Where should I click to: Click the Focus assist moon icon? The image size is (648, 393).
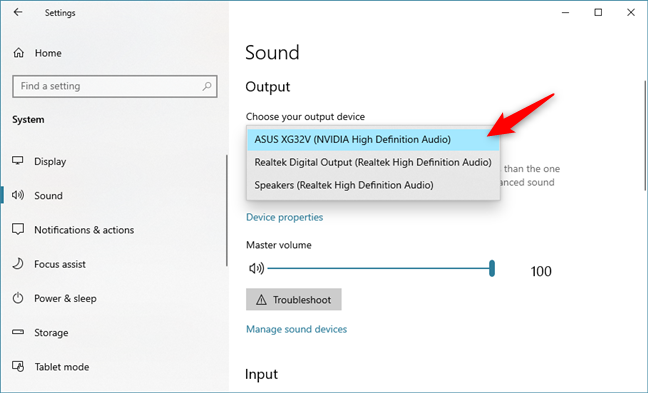coord(18,263)
